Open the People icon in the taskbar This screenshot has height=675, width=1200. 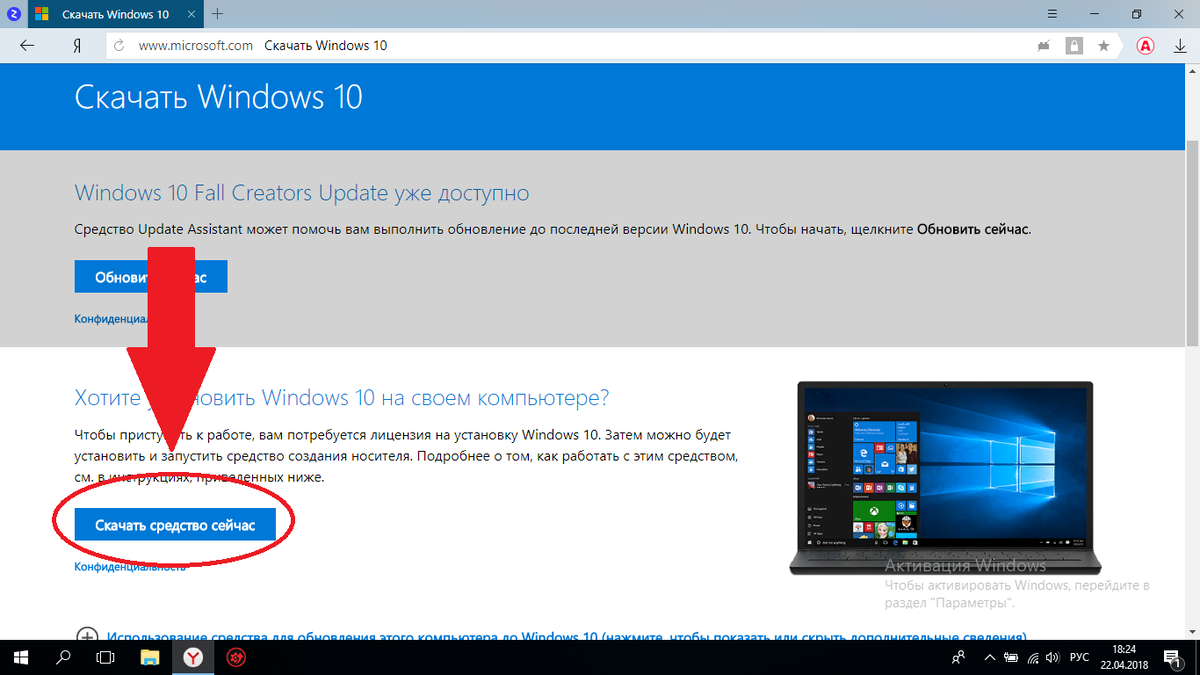959,658
